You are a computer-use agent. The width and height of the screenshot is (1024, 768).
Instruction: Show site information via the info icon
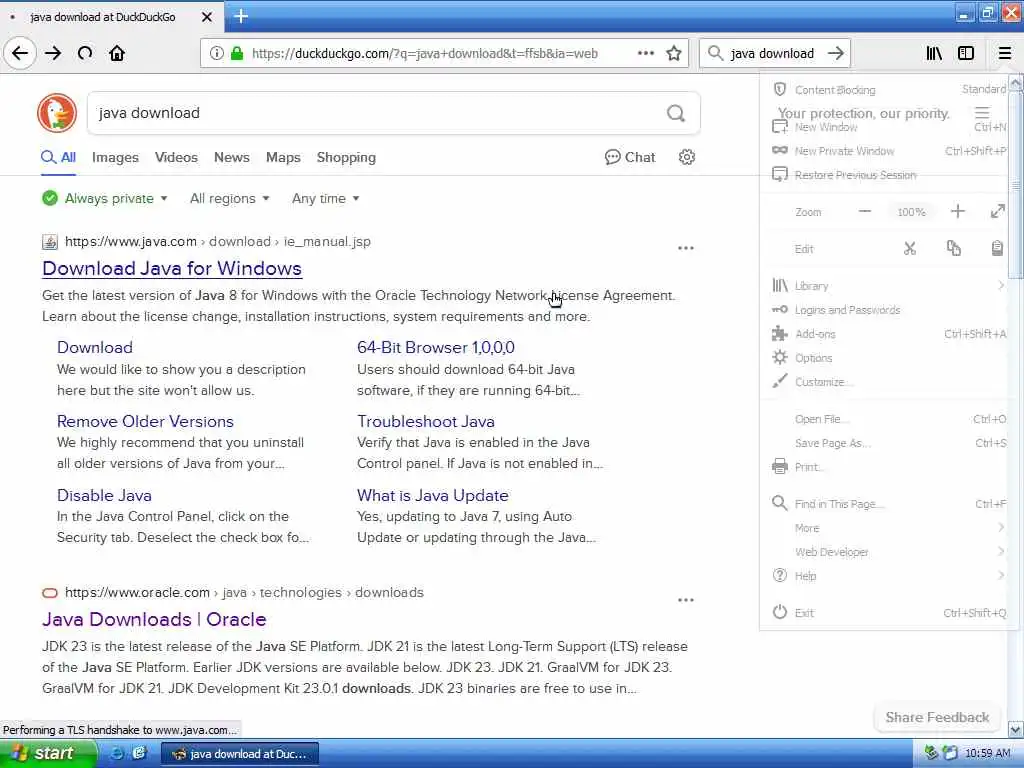(216, 54)
